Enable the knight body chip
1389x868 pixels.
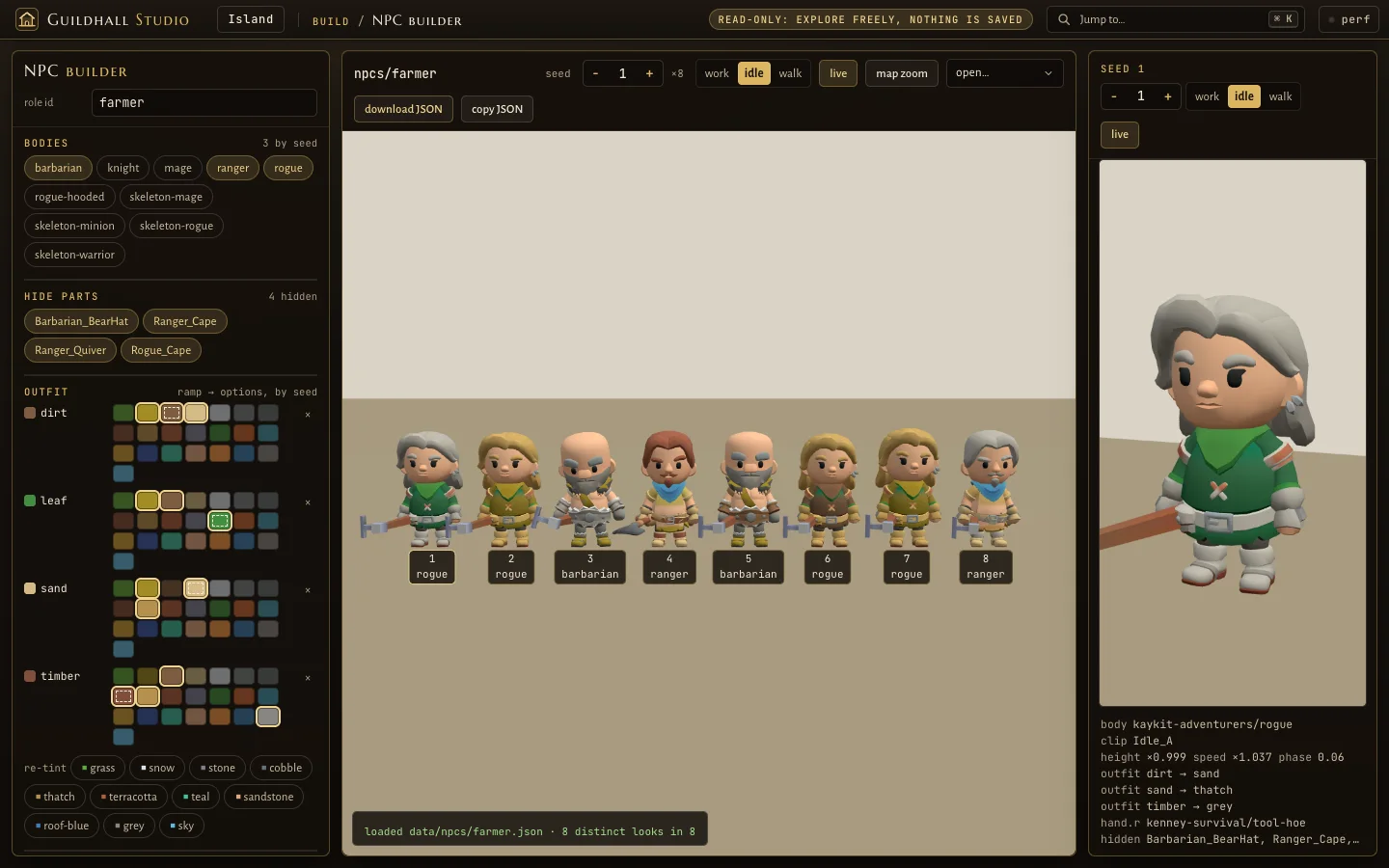click(123, 168)
